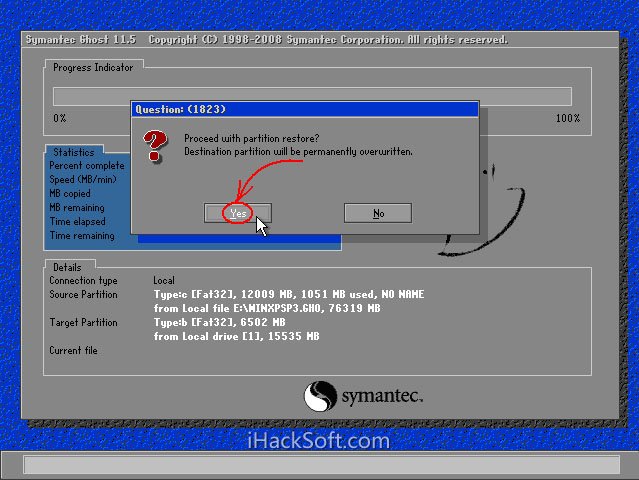Click the Symantec yin-yang logo icon
This screenshot has width=639, height=480.
320,395
